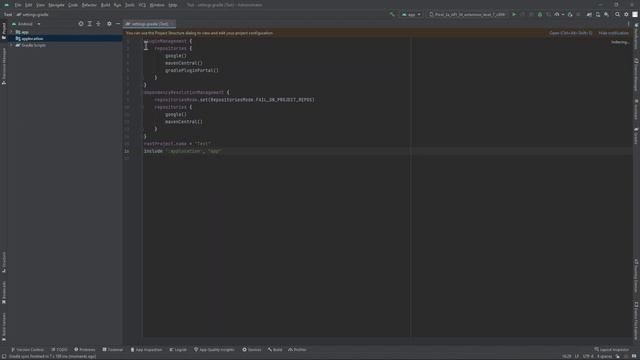Click the settings.gradle breadcrumb in navigation bar
The image size is (640, 360).
(33, 14)
